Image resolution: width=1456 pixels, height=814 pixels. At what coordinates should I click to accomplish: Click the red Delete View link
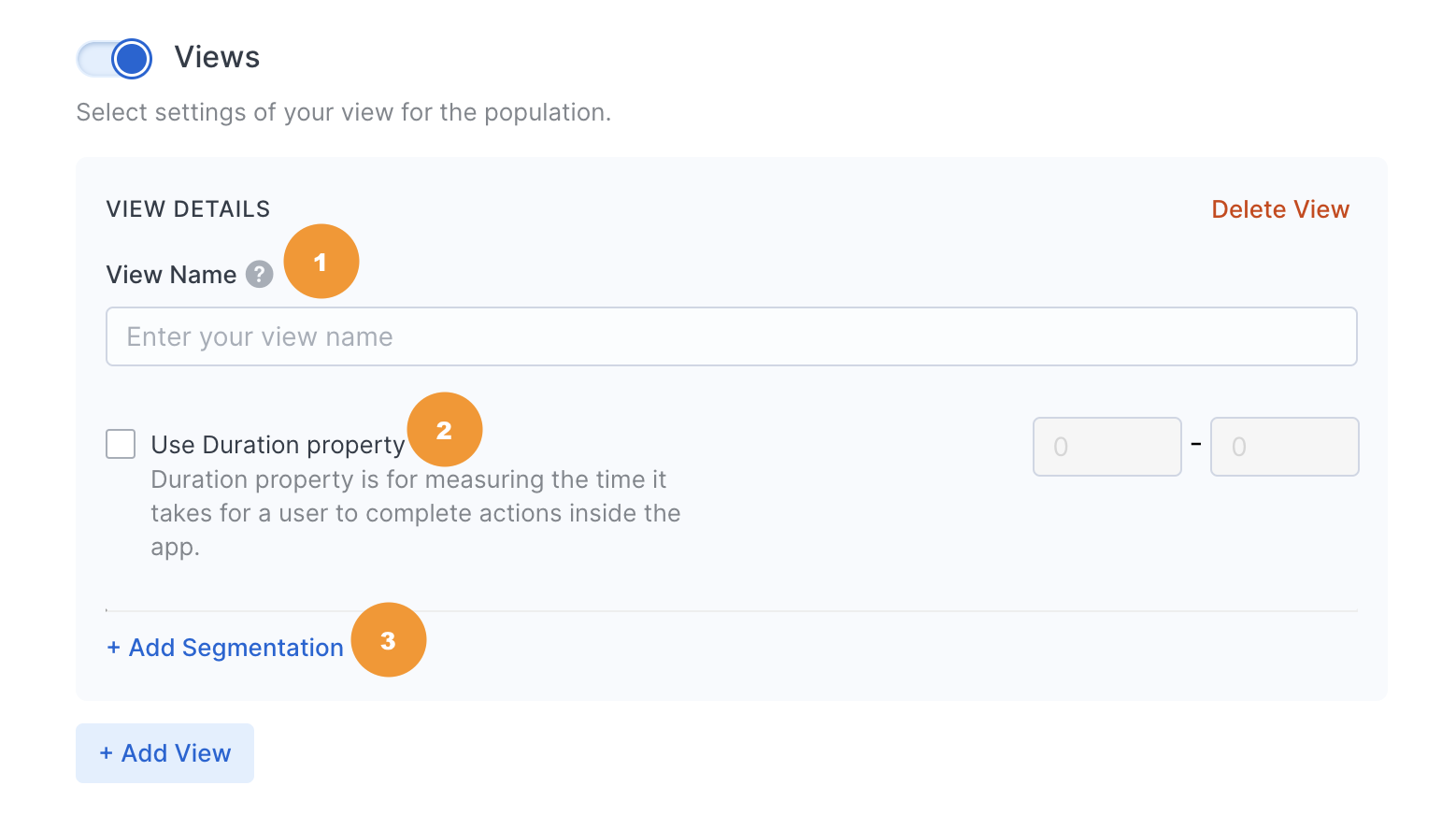[1280, 209]
